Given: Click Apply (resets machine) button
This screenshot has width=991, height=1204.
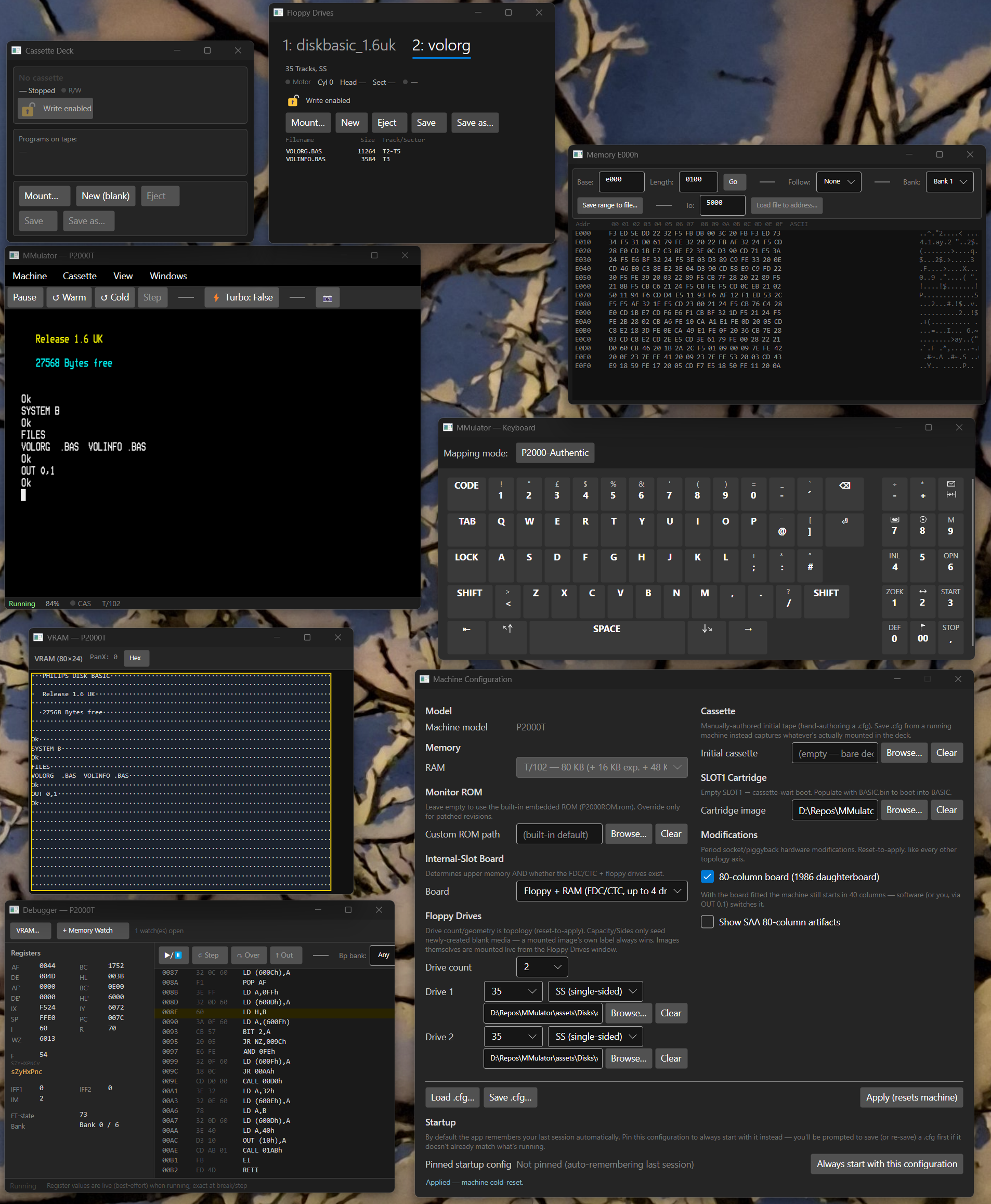Looking at the screenshot, I should coord(911,1097).
